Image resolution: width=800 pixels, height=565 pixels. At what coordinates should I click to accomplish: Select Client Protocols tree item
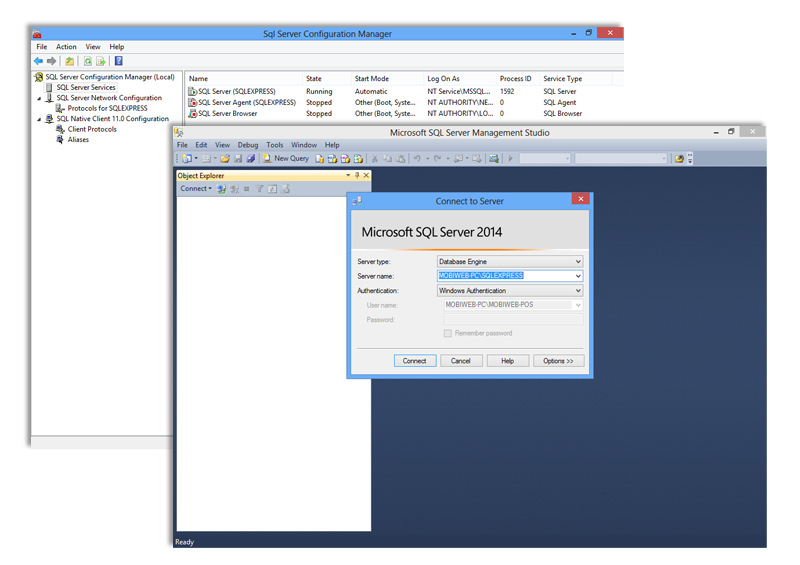(92, 129)
